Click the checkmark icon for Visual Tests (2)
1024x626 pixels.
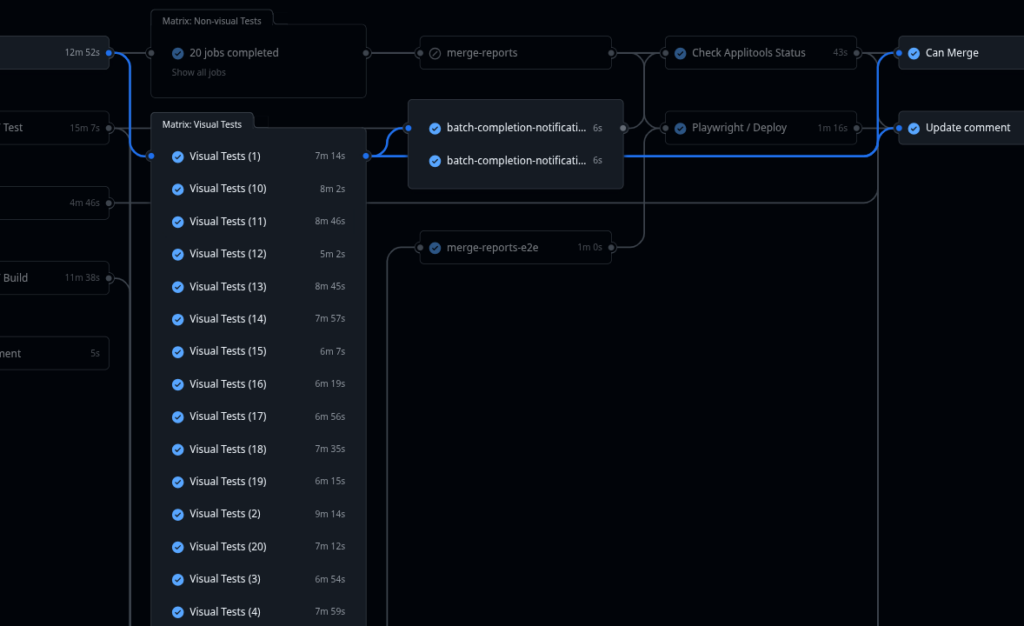(178, 514)
